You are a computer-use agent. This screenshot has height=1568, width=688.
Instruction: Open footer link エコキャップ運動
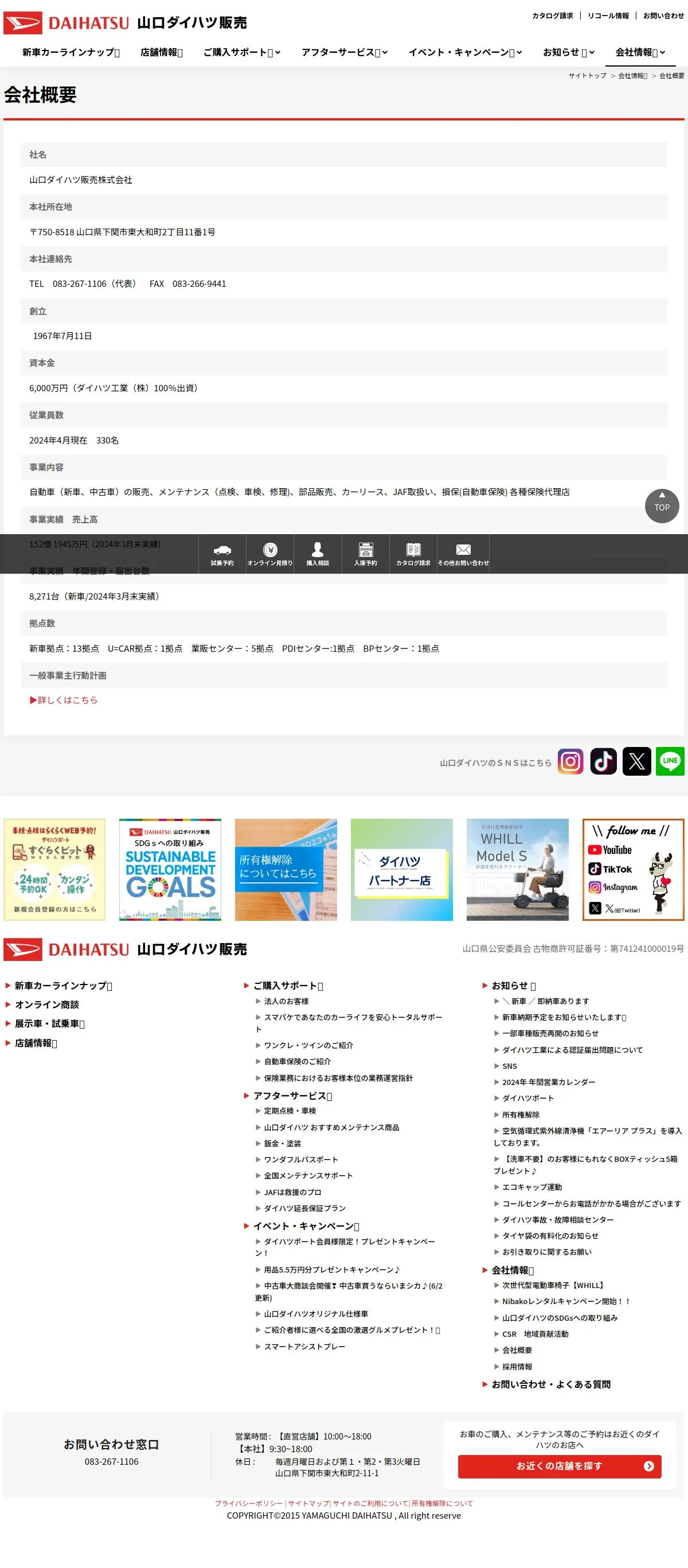532,1187
